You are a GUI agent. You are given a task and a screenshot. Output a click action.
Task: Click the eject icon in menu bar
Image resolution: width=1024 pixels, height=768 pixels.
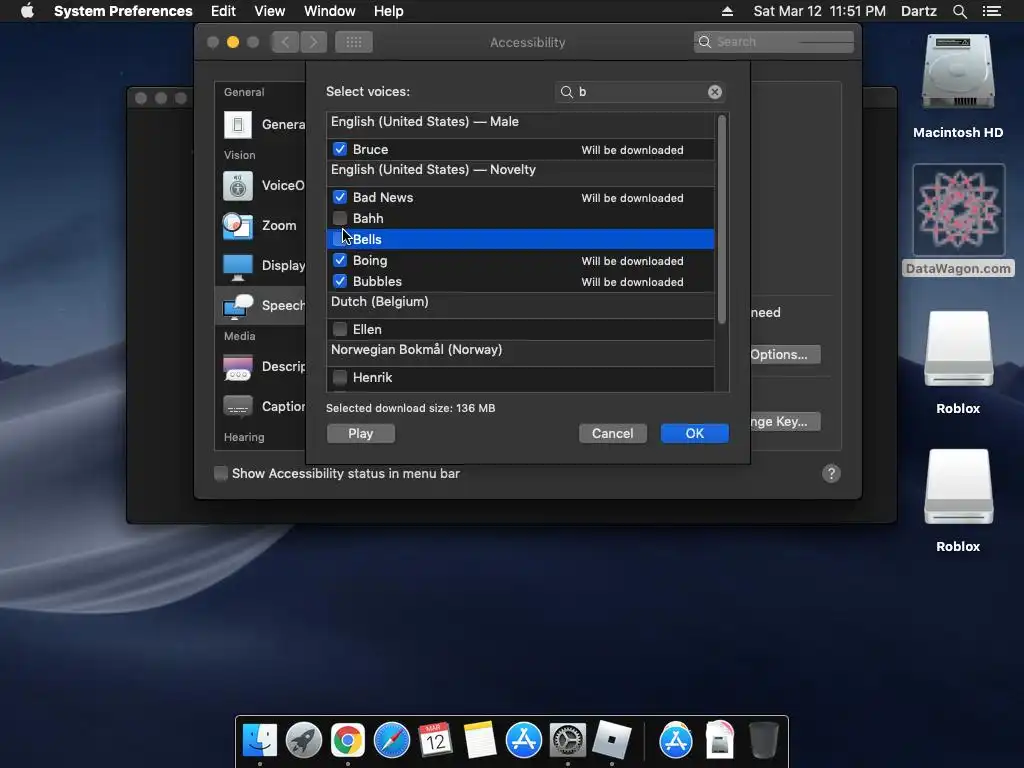tap(727, 11)
